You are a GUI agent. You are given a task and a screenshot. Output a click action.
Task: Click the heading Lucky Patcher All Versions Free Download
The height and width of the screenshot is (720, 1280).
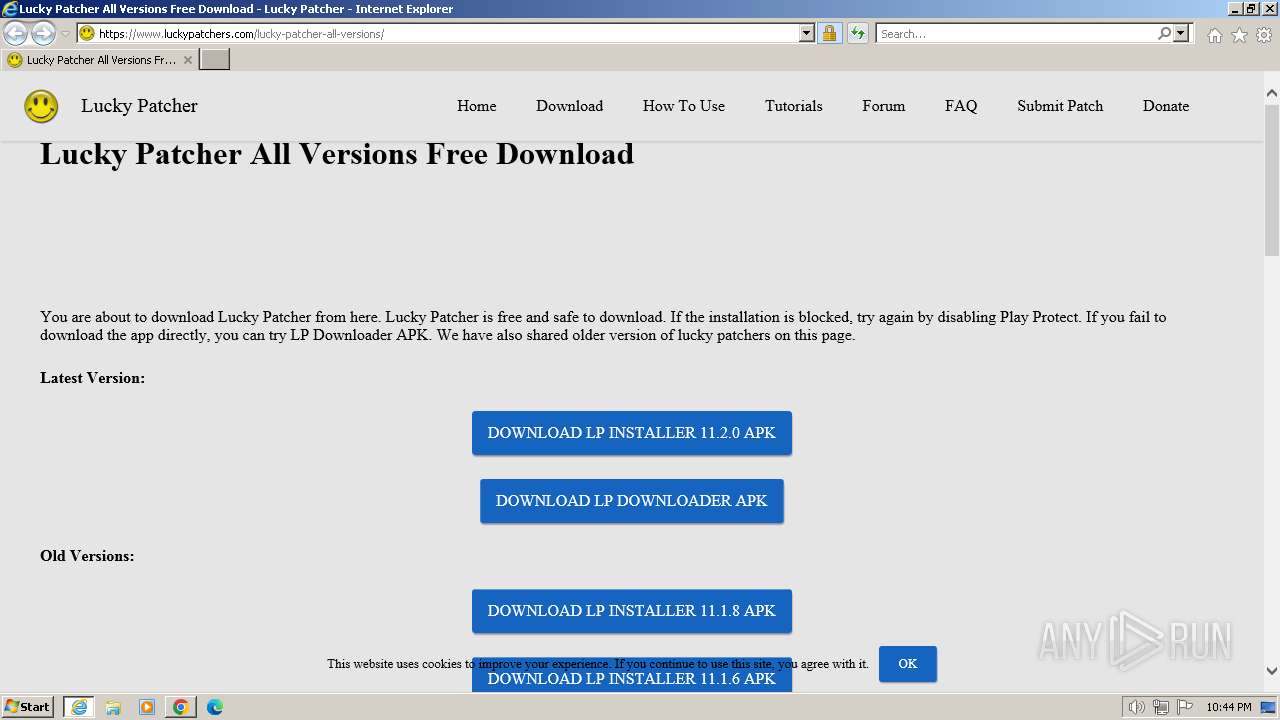click(337, 154)
